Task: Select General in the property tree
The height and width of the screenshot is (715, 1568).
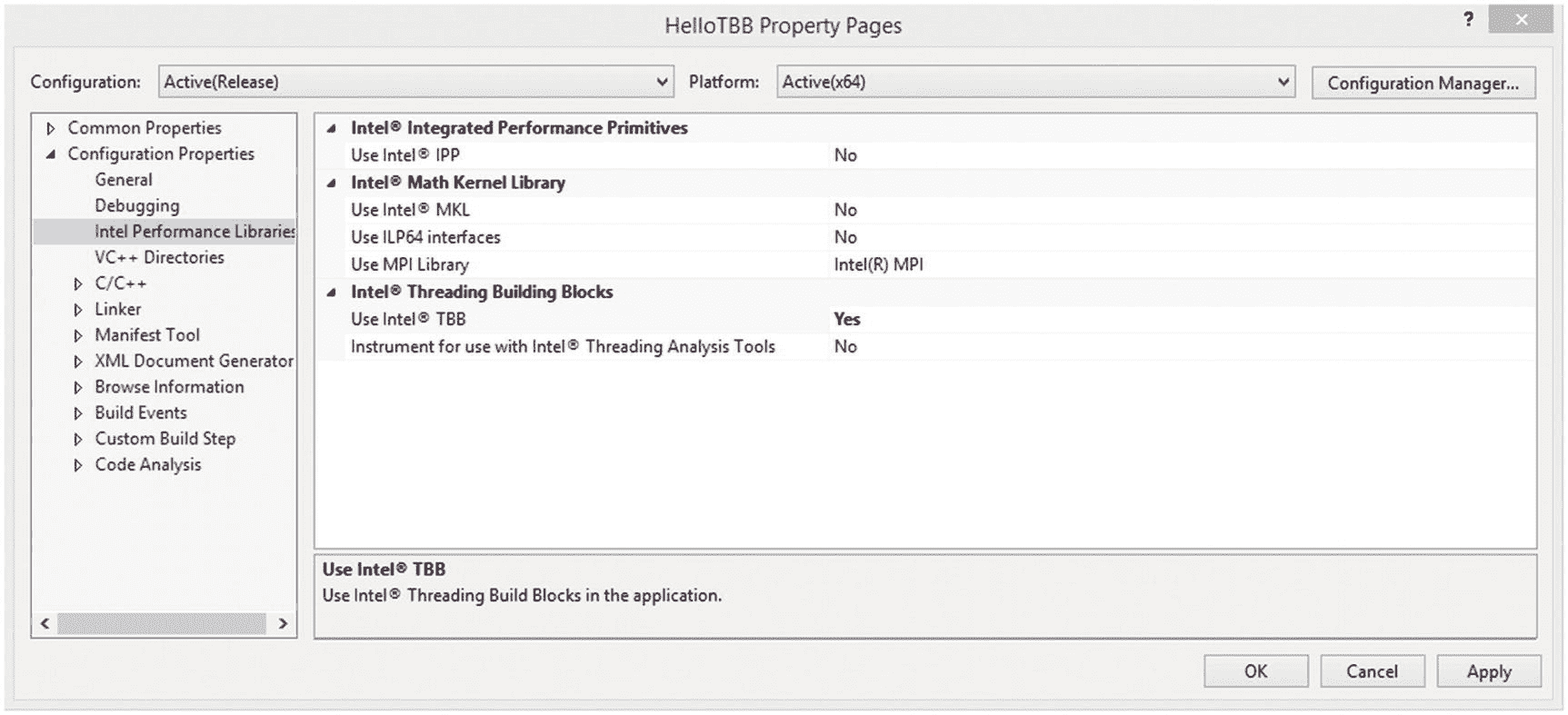Action: [x=124, y=180]
